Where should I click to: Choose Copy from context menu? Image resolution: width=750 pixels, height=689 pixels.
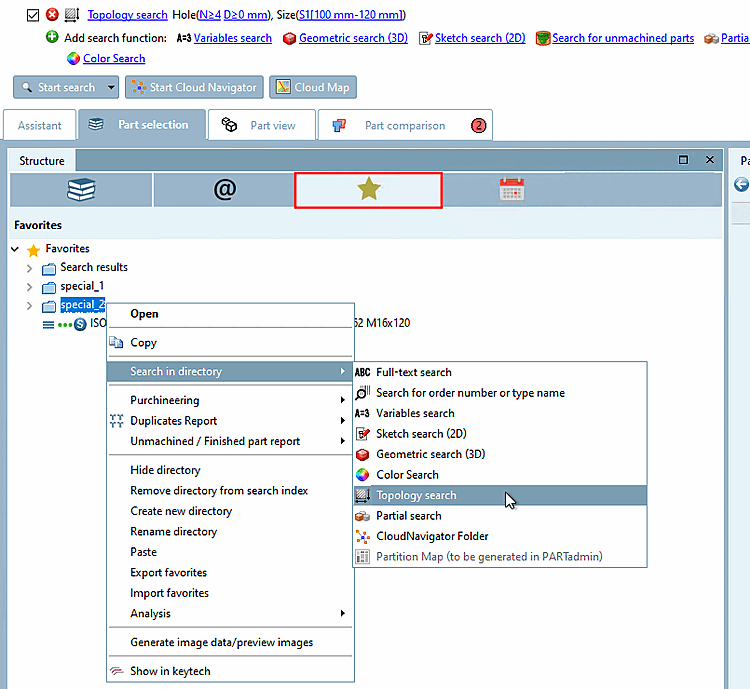click(x=230, y=343)
